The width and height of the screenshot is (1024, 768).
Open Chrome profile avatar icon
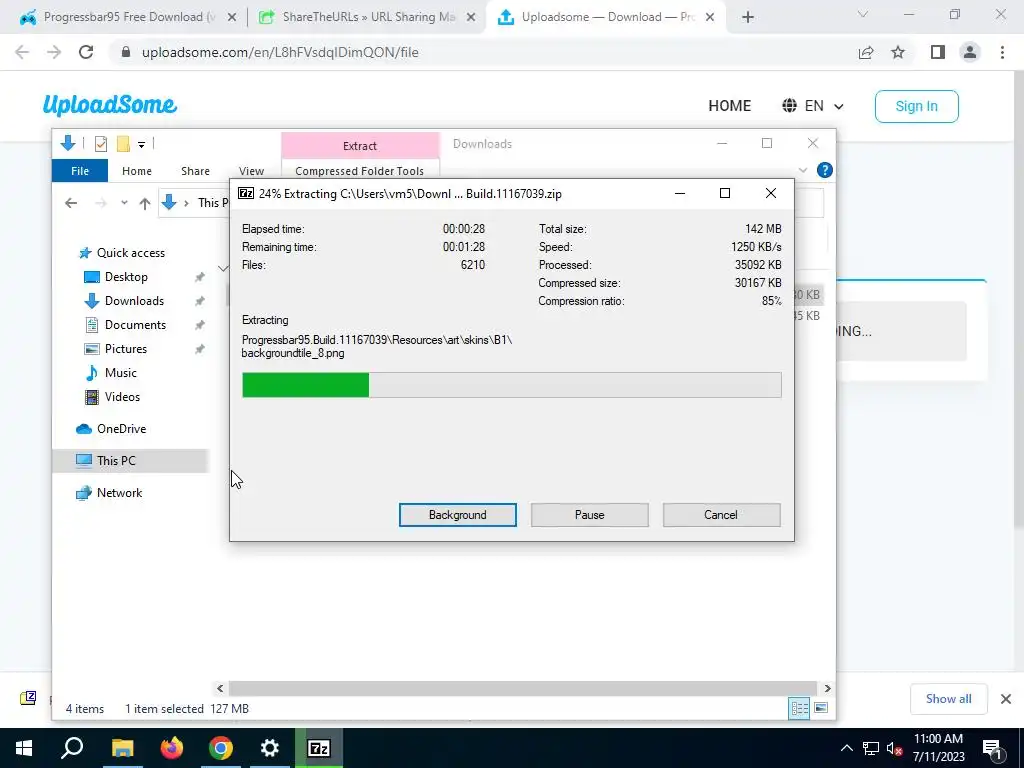click(x=970, y=52)
